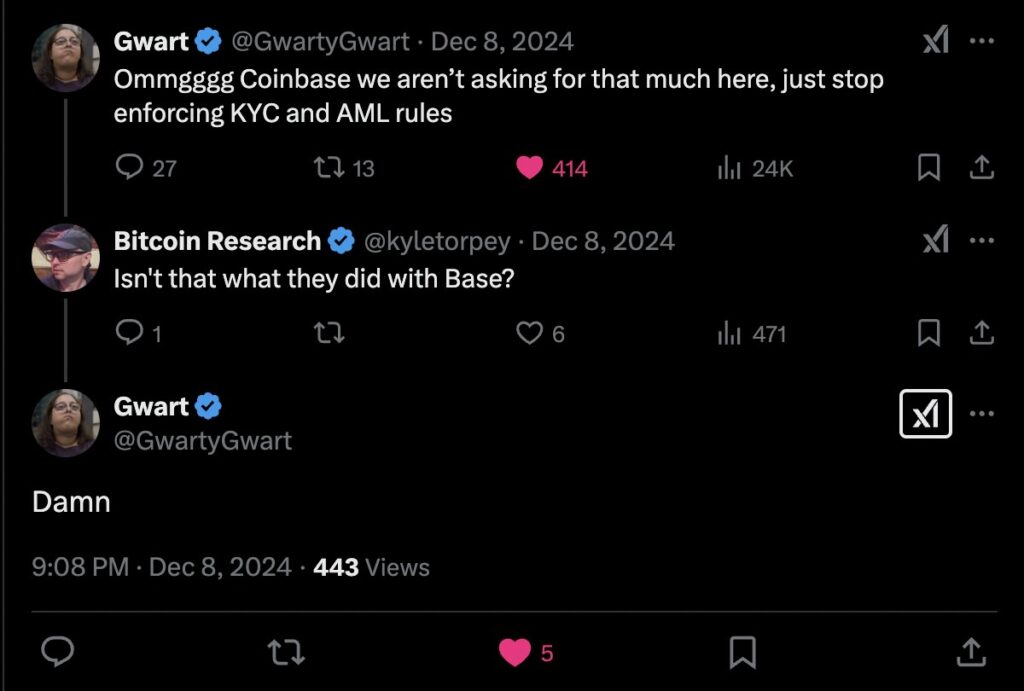Click the 9:08 PM timestamp link

(x=80, y=567)
